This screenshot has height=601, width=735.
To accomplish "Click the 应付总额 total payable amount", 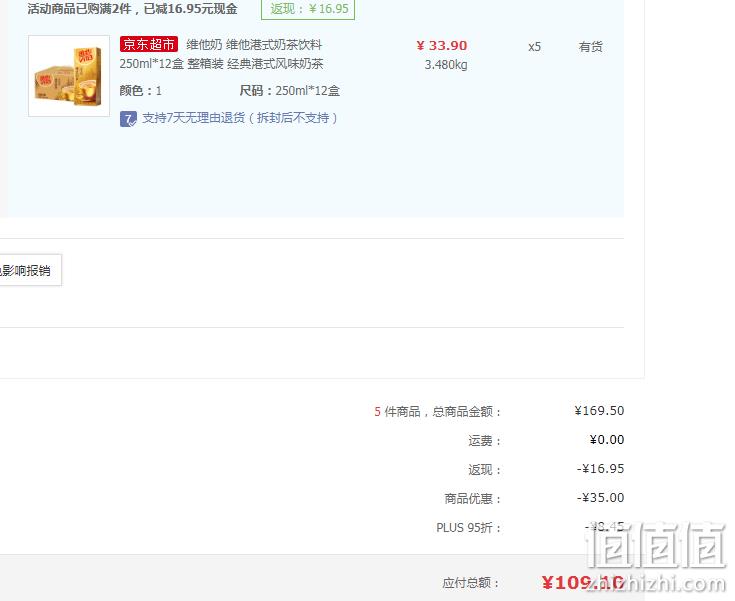I will [x=583, y=583].
